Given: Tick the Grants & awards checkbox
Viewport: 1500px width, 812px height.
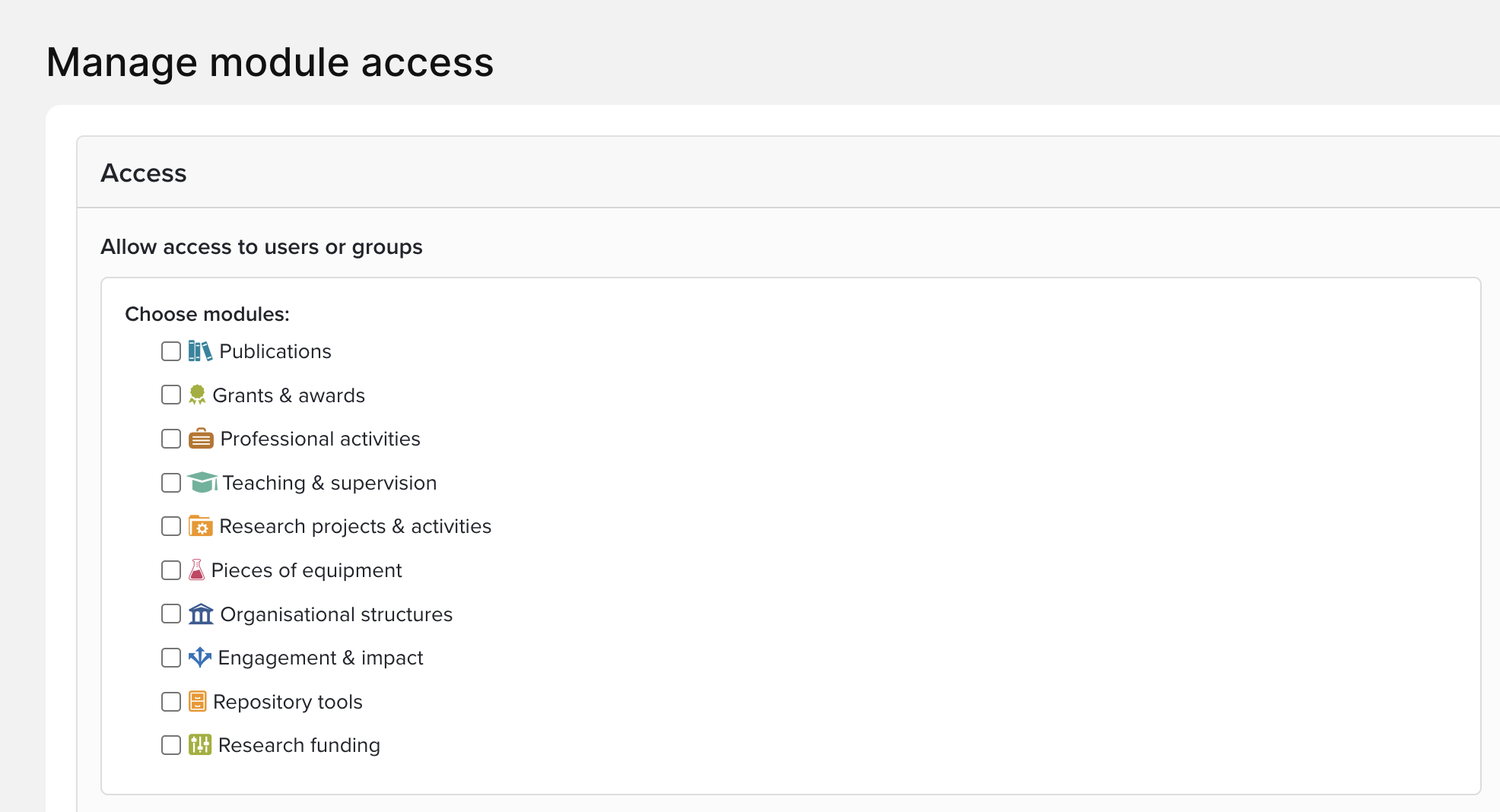Looking at the screenshot, I should point(171,395).
